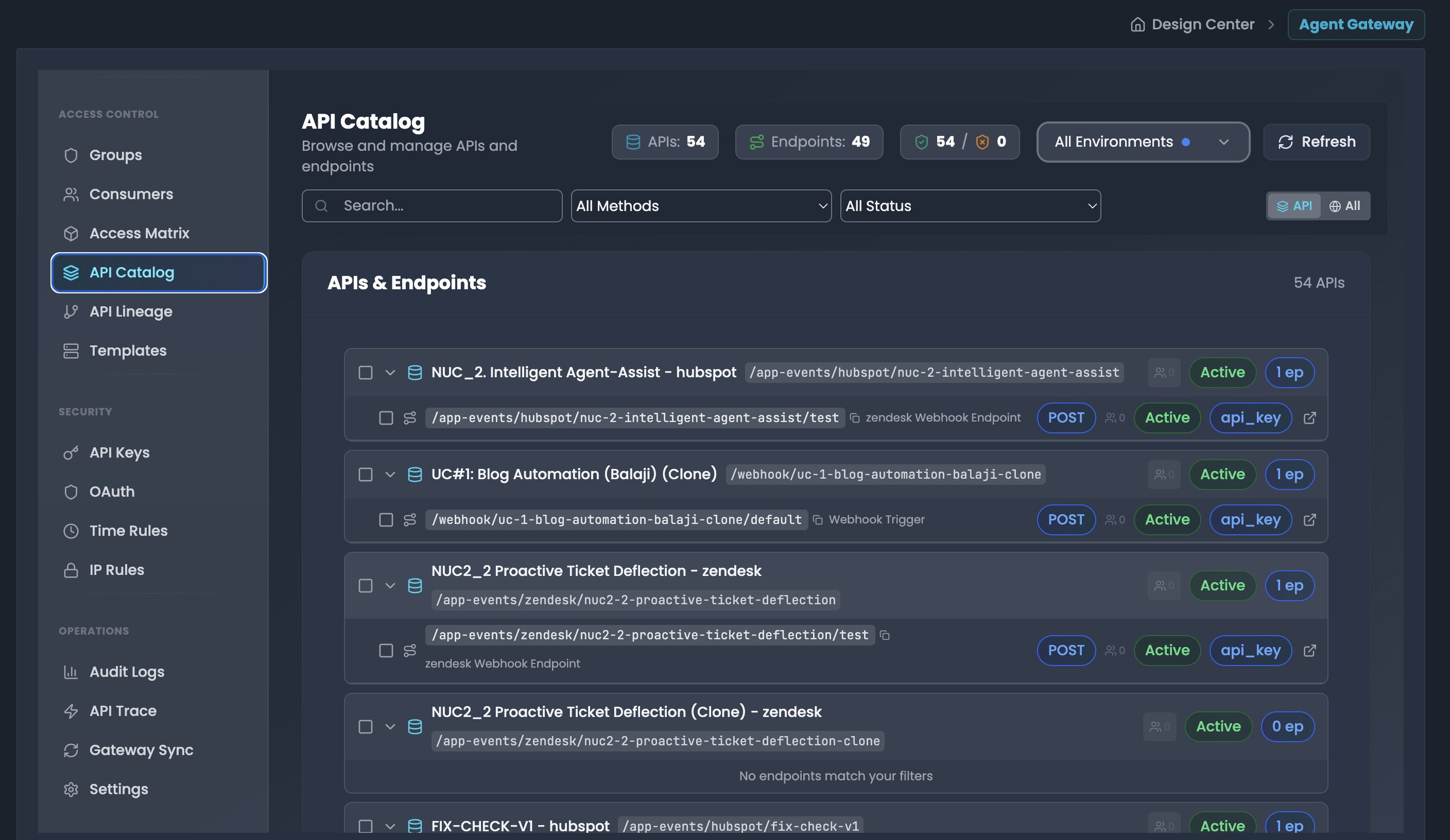This screenshot has height=840, width=1450.
Task: Open external link icon for hubspot test endpoint
Action: point(1309,418)
